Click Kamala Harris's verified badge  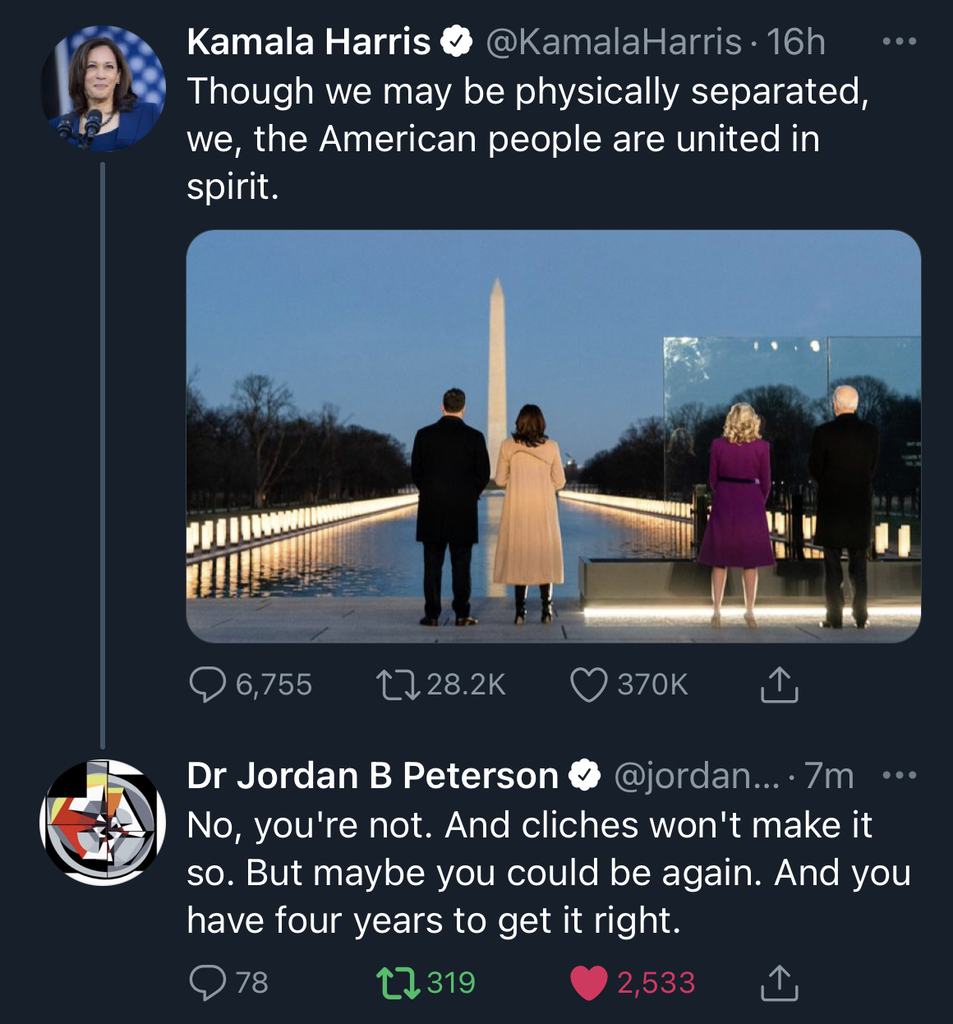point(457,42)
